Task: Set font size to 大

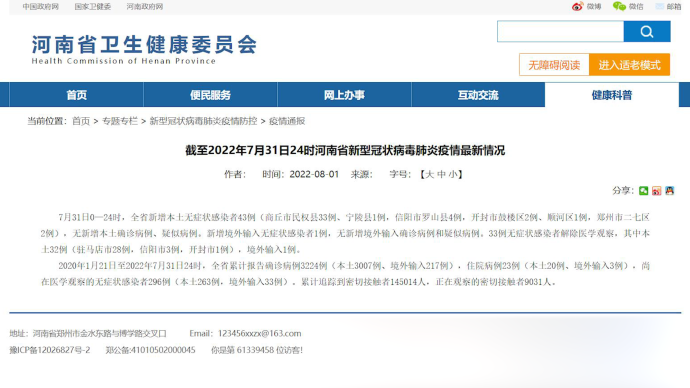Action: [429, 174]
